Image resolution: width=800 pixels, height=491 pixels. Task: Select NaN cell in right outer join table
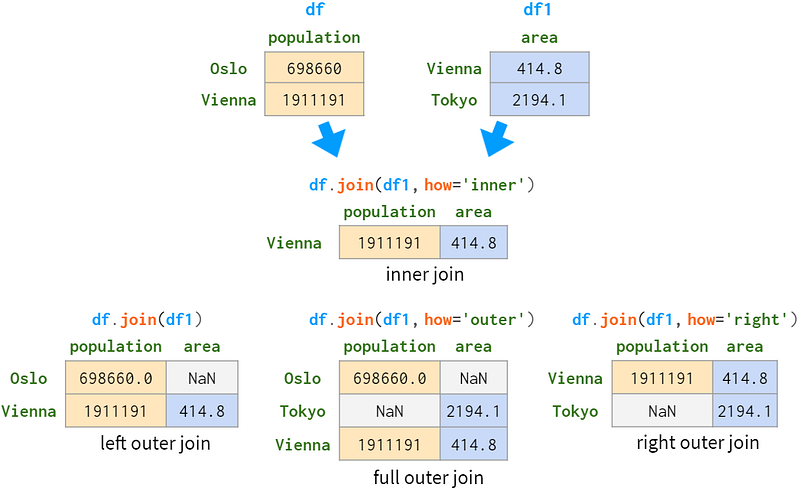click(x=662, y=411)
